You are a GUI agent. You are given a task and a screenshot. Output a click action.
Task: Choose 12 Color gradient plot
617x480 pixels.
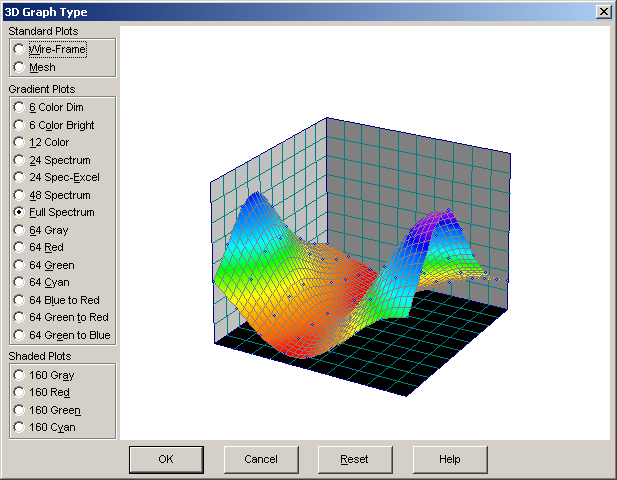41,142
